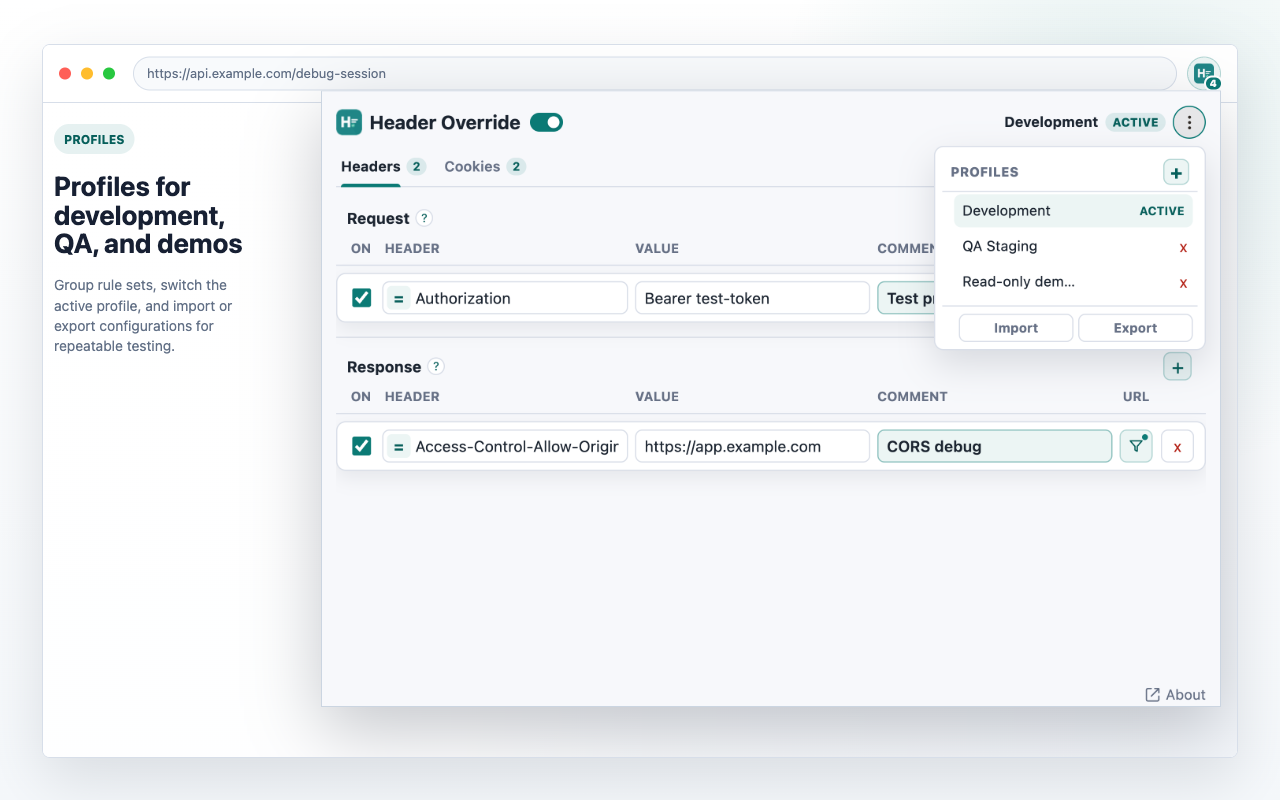Open the three-dot profile menu button

1189,122
